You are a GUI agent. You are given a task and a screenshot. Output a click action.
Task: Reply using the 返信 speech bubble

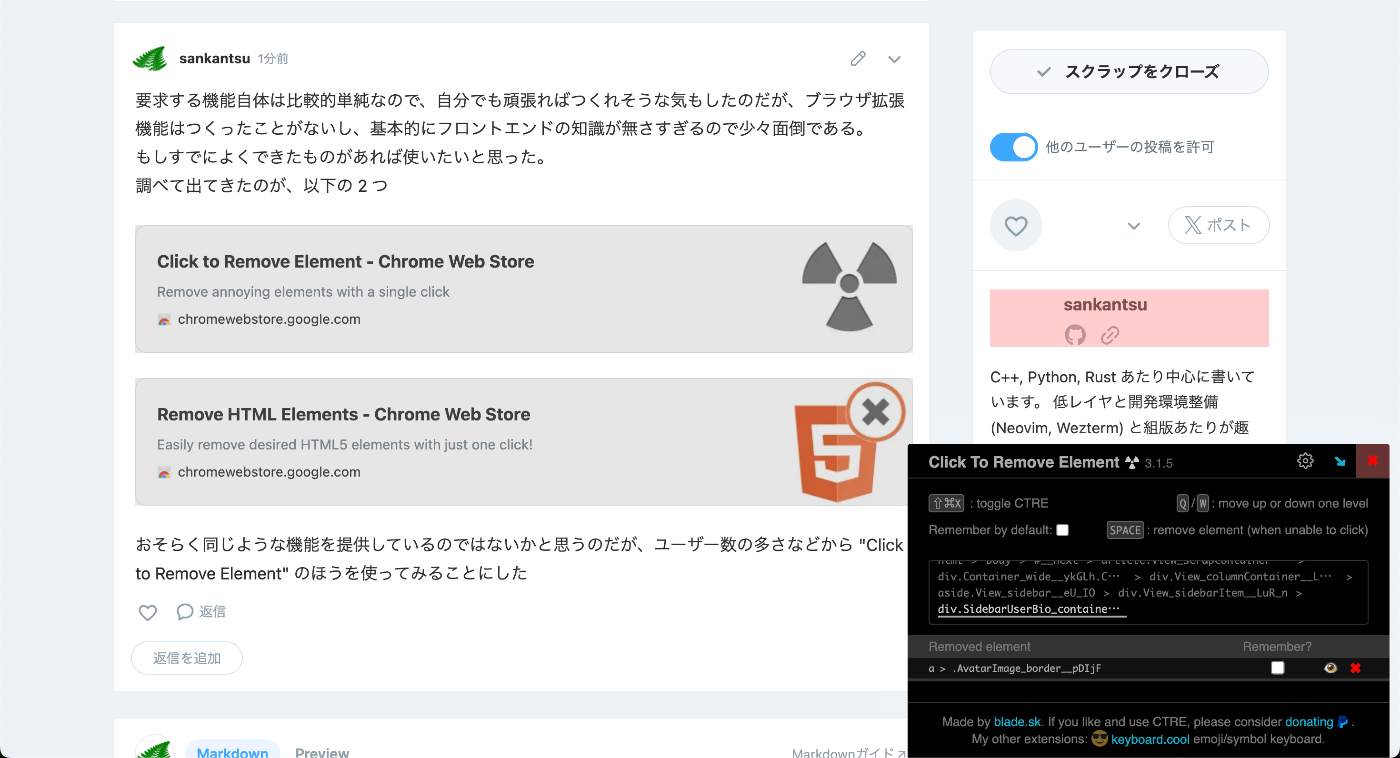(201, 612)
